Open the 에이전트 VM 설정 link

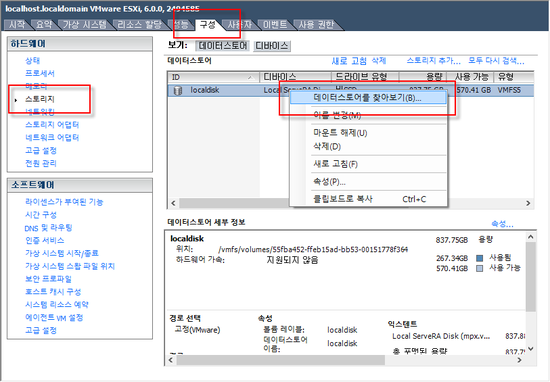pyautogui.click(x=54, y=317)
